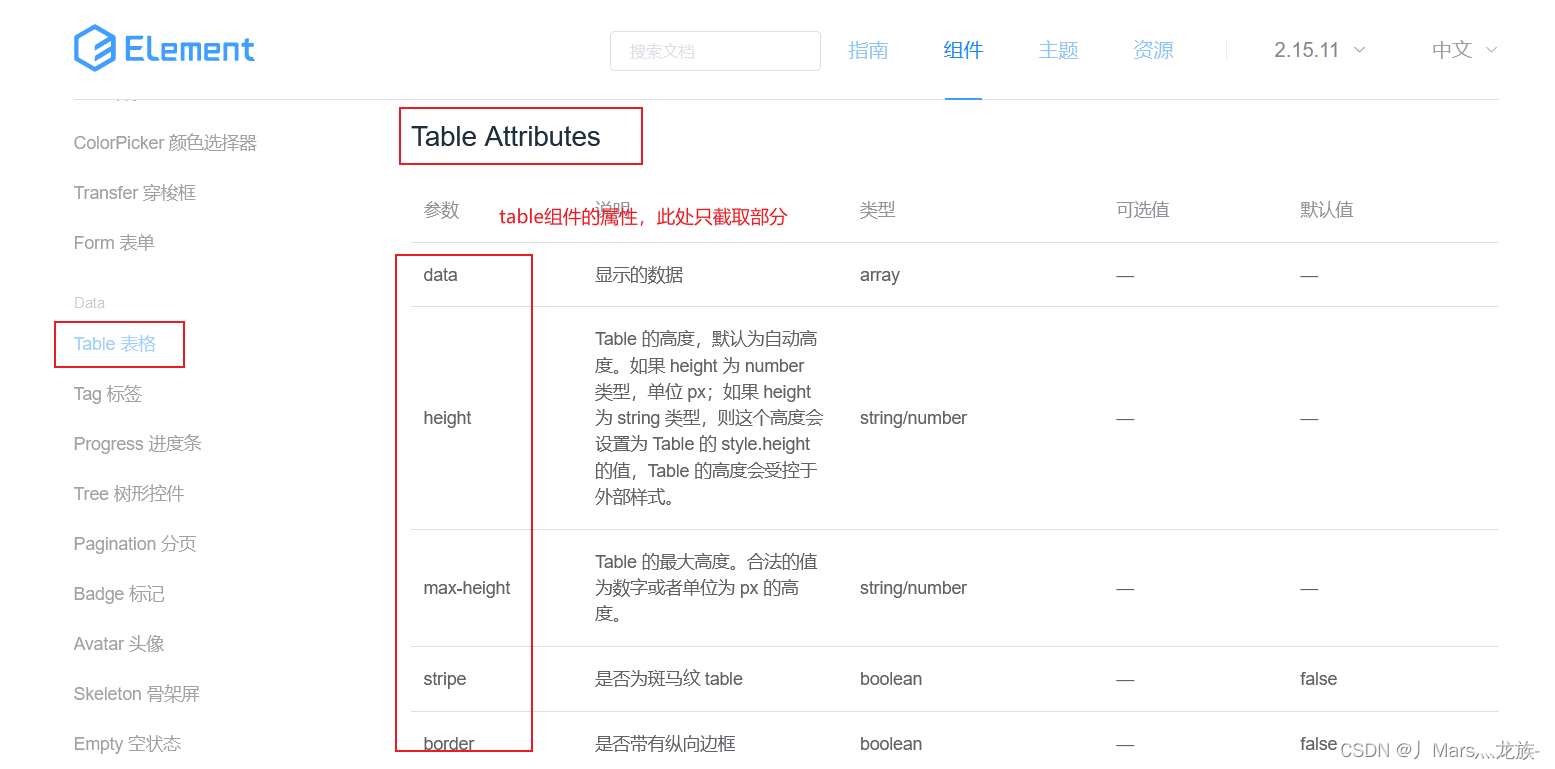Click the height row string/number type
Image resolution: width=1555 pixels, height=769 pixels.
click(913, 418)
